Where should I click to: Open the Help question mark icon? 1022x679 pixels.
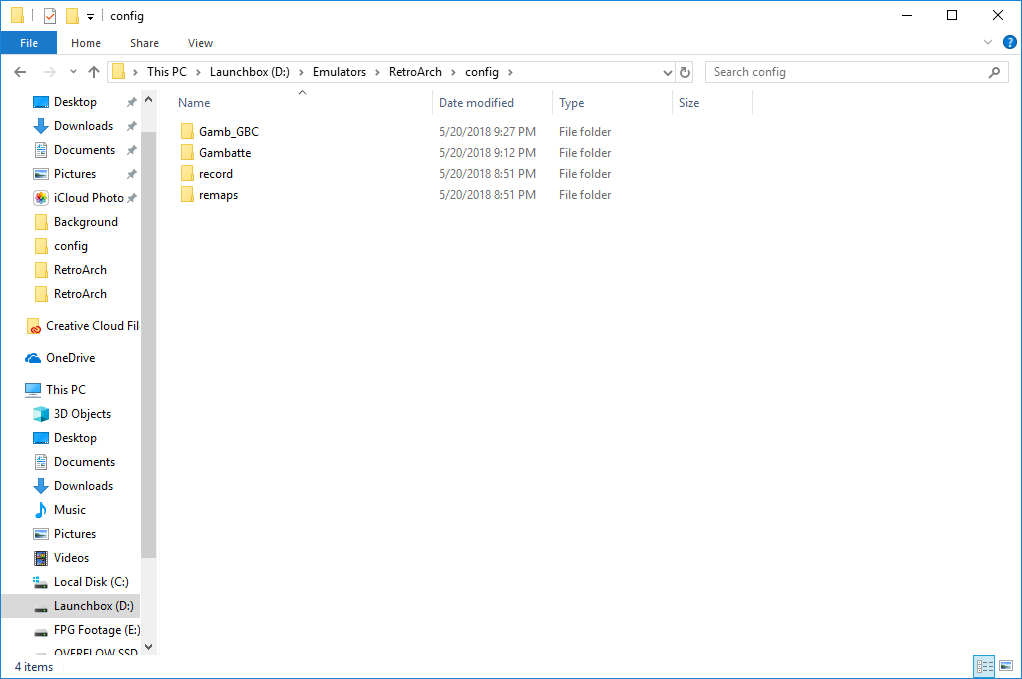(x=1010, y=42)
